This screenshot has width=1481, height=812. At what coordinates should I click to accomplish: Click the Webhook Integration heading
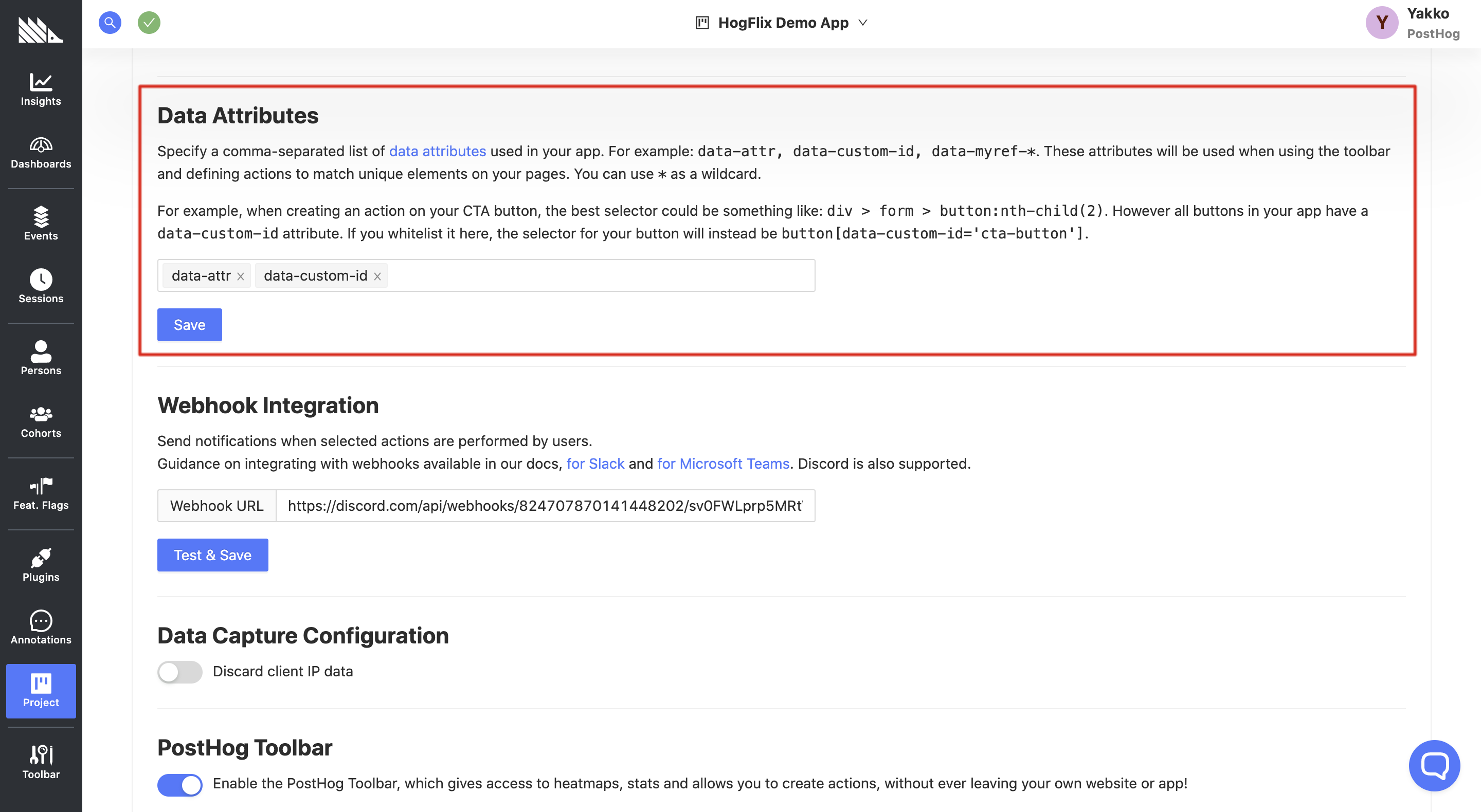268,405
